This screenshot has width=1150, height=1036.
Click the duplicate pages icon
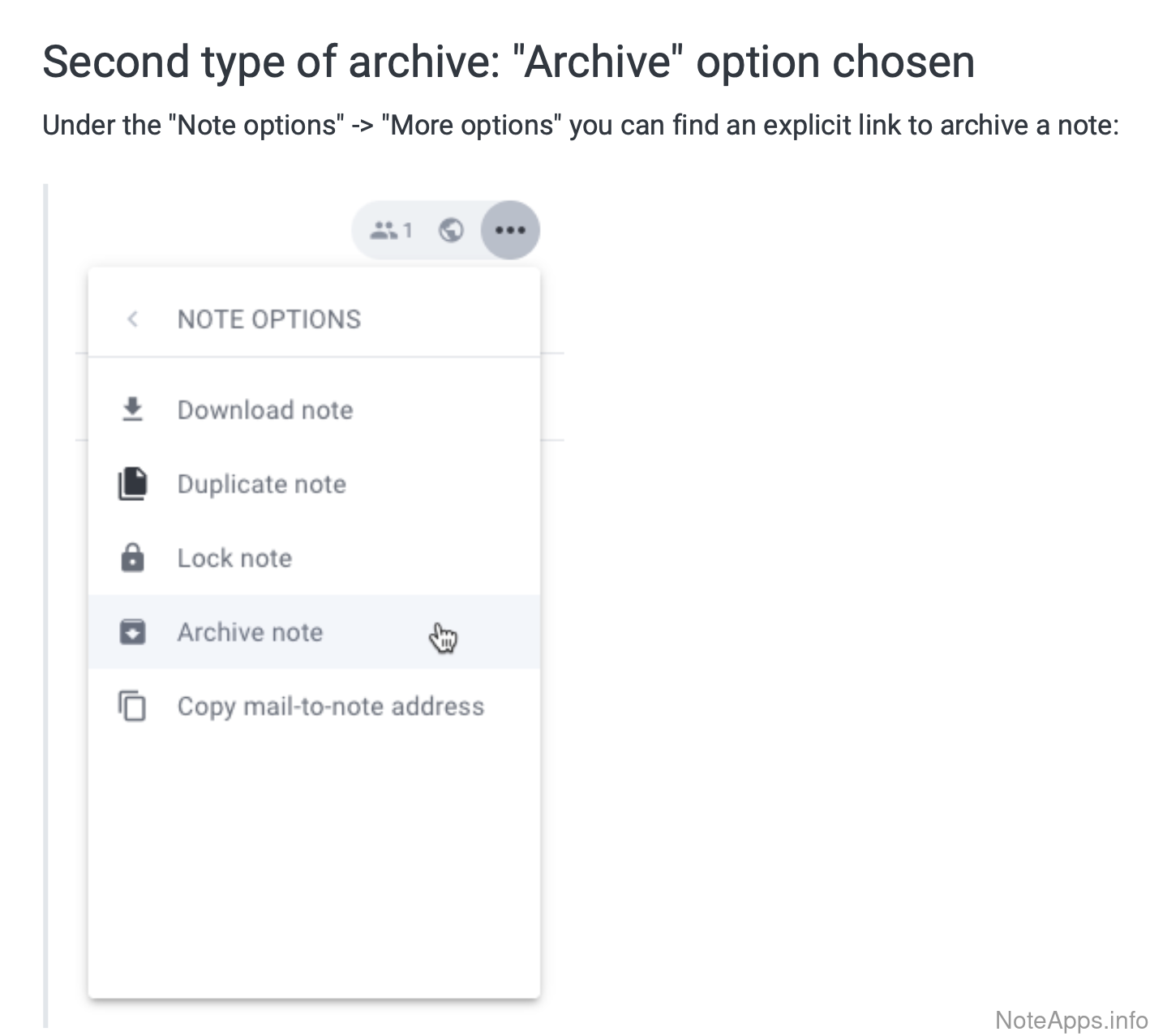point(133,484)
